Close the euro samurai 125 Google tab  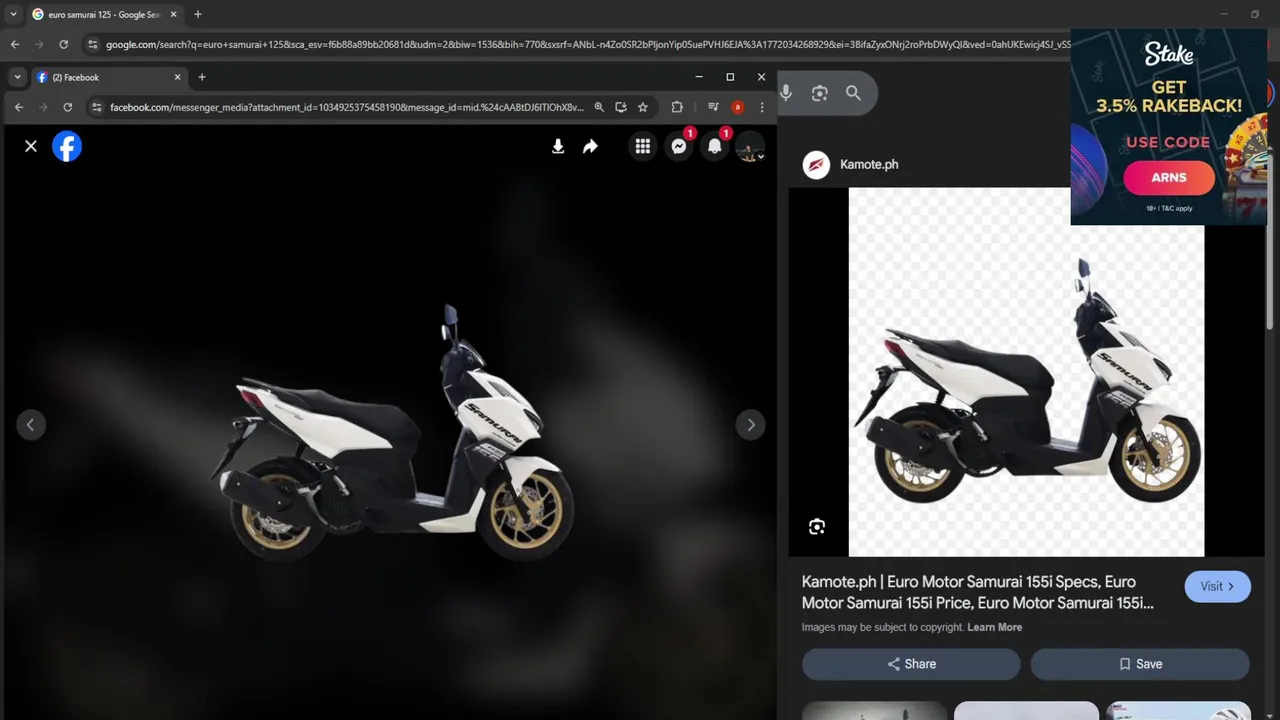click(x=174, y=14)
